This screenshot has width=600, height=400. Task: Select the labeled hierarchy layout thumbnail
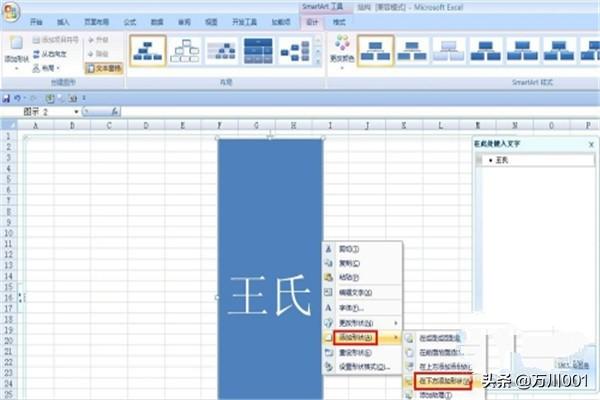pos(222,51)
